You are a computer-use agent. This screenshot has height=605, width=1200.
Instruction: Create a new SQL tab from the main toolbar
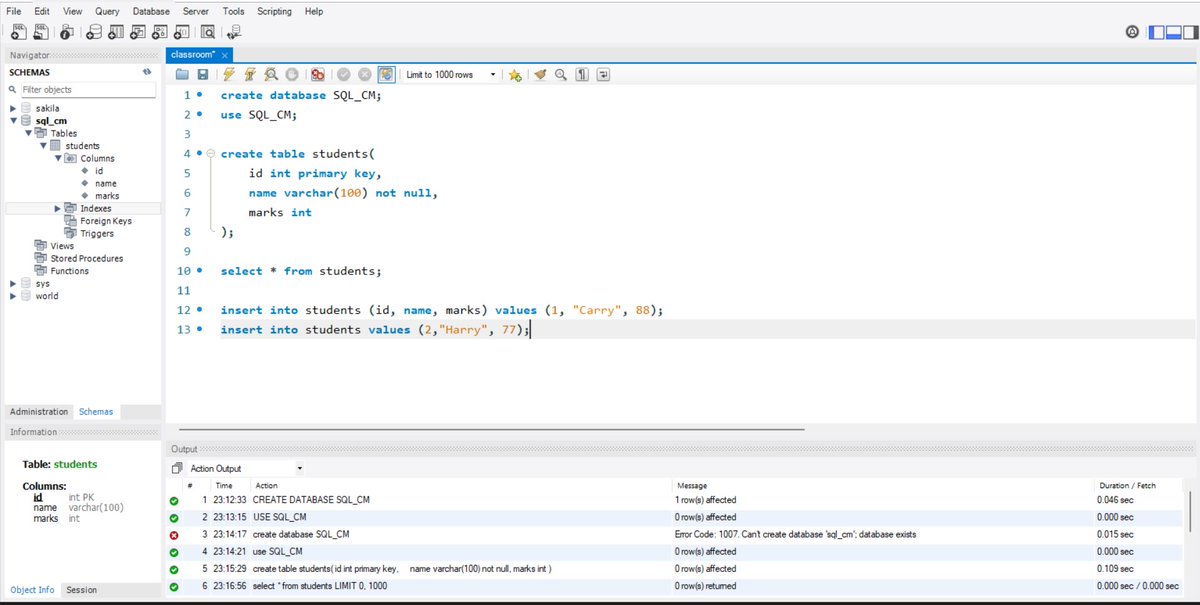tap(20, 33)
